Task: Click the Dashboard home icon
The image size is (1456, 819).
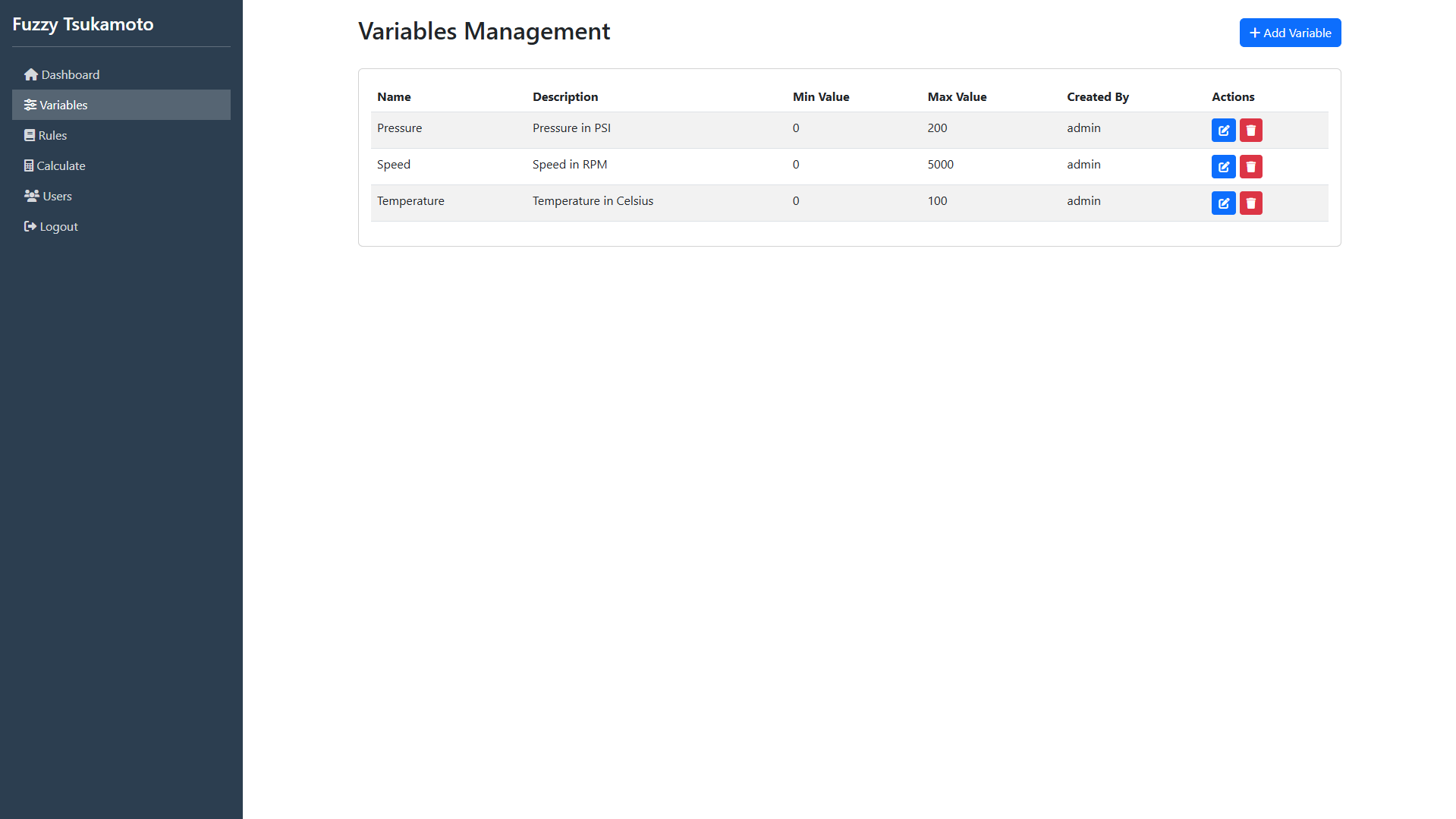Action: click(x=31, y=74)
